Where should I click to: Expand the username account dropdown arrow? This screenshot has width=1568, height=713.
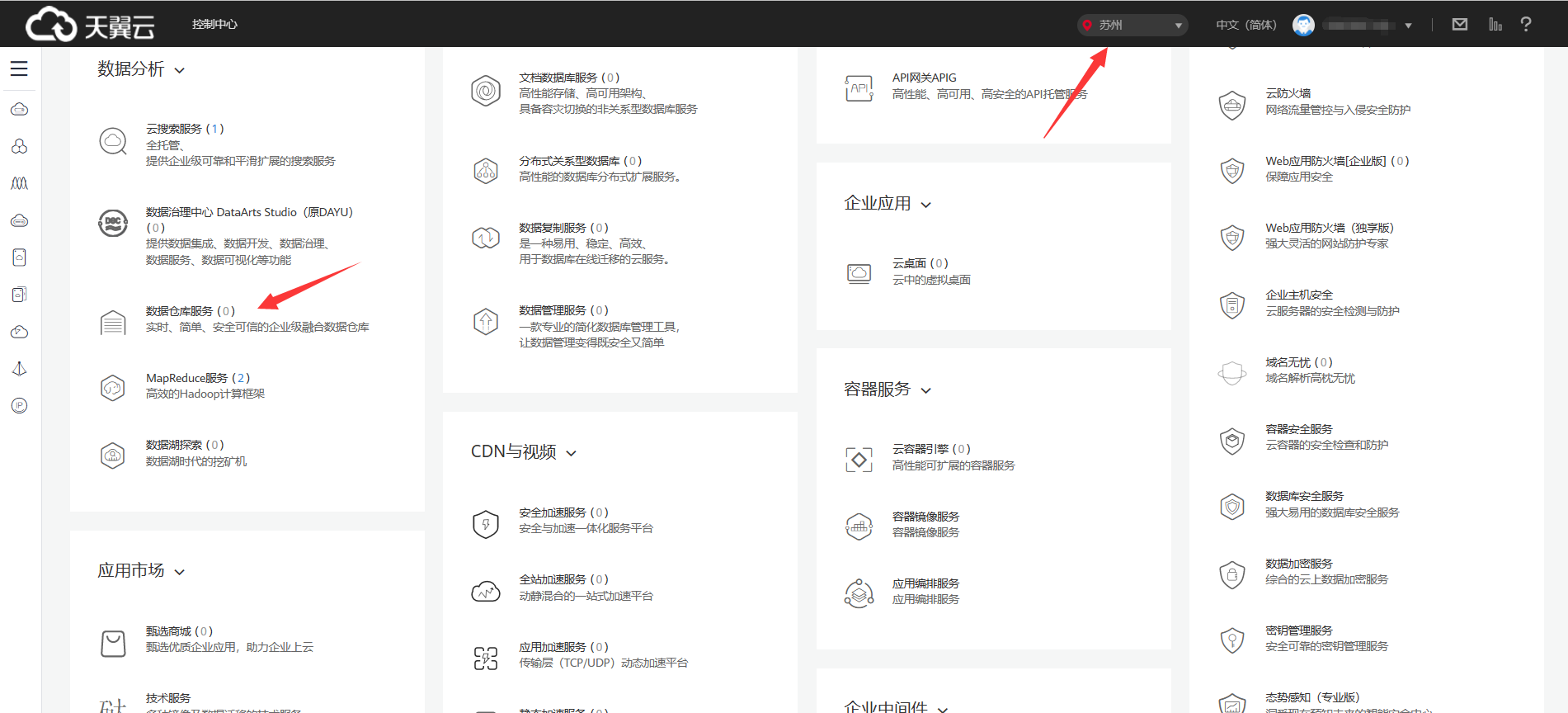(1408, 26)
